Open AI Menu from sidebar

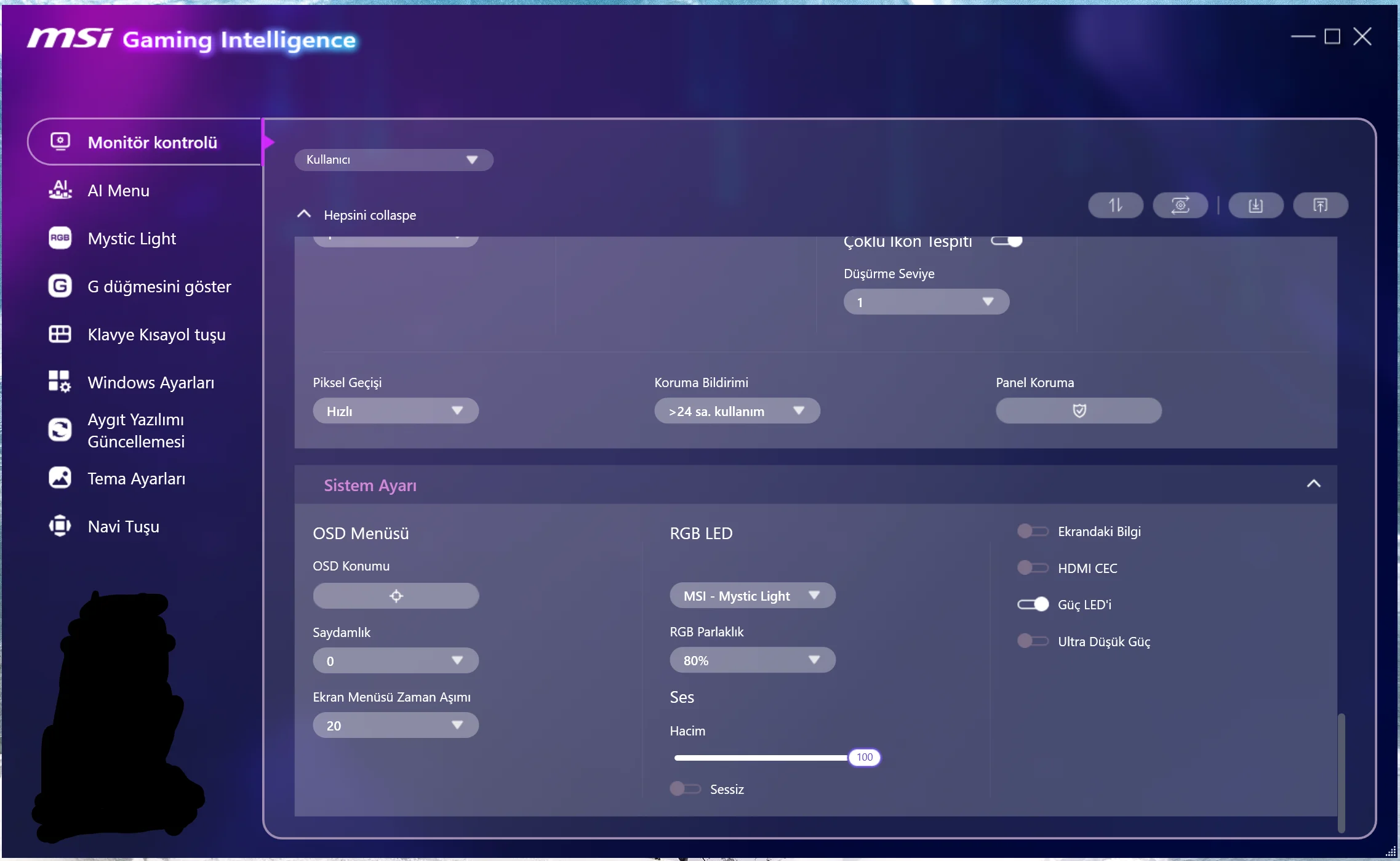point(118,190)
